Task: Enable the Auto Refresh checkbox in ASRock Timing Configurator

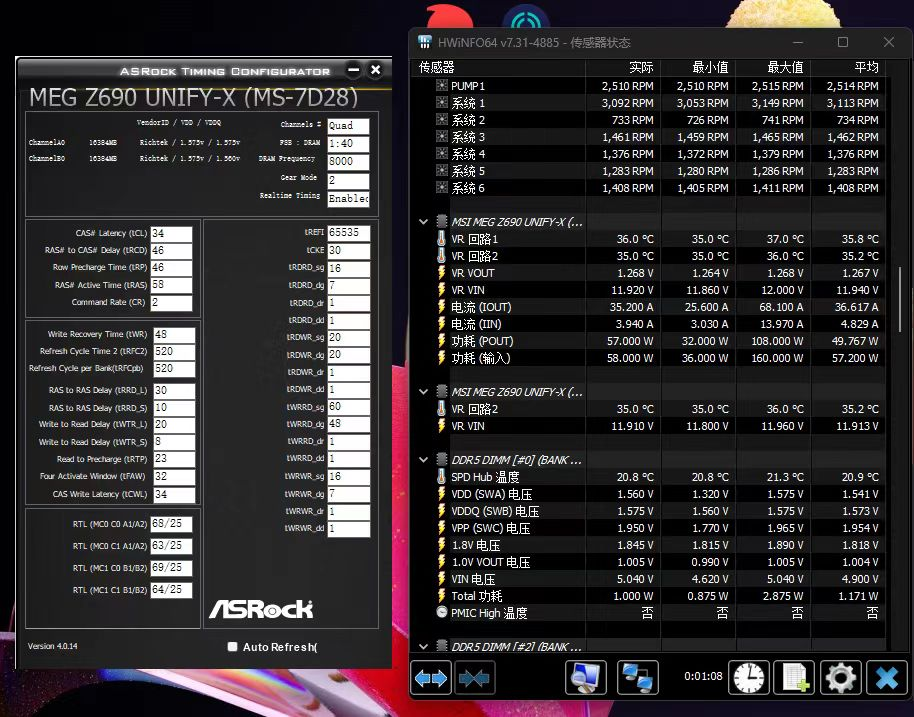Action: pos(233,646)
